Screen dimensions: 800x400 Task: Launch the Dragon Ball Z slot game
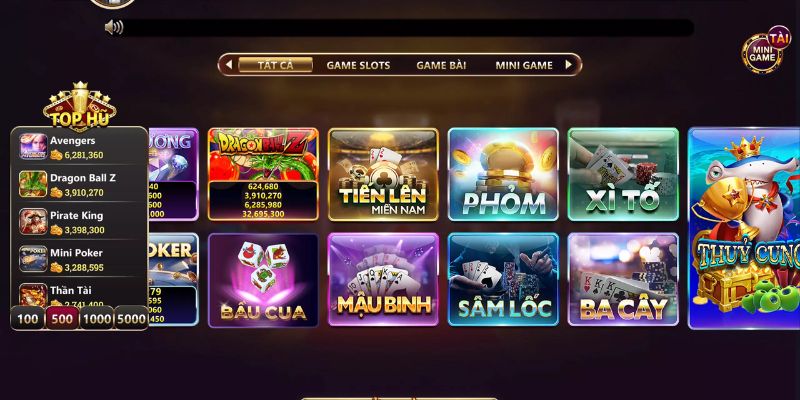tap(263, 174)
